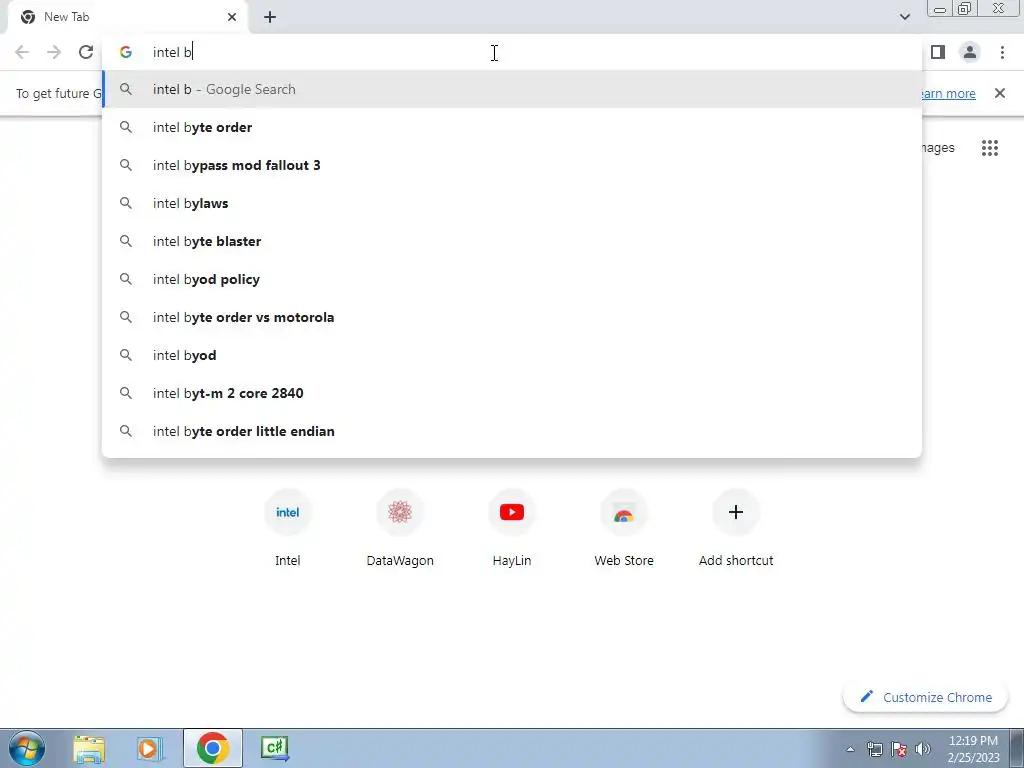Click the search icon beside 'intel byod policy'
Image resolution: width=1024 pixels, height=768 pixels.
(125, 279)
